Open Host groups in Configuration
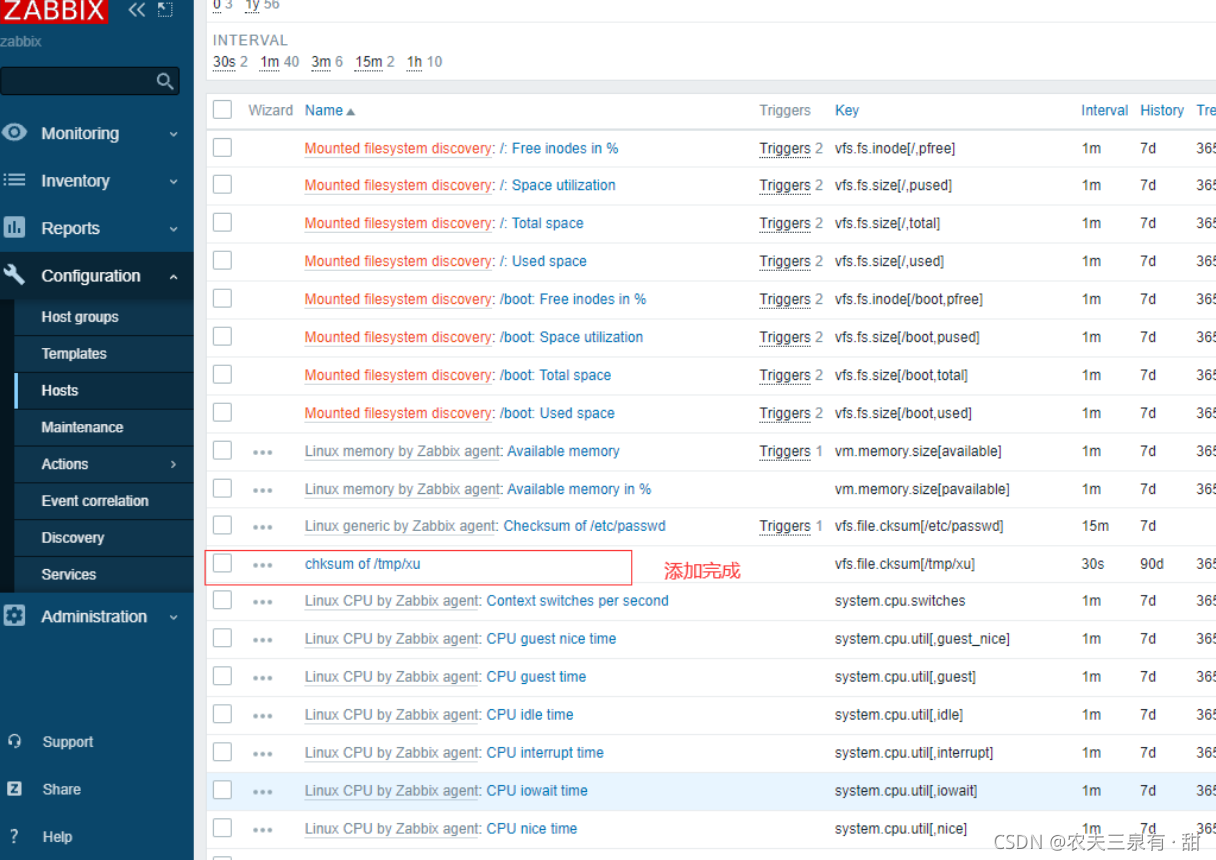This screenshot has height=860, width=1216. click(x=80, y=316)
